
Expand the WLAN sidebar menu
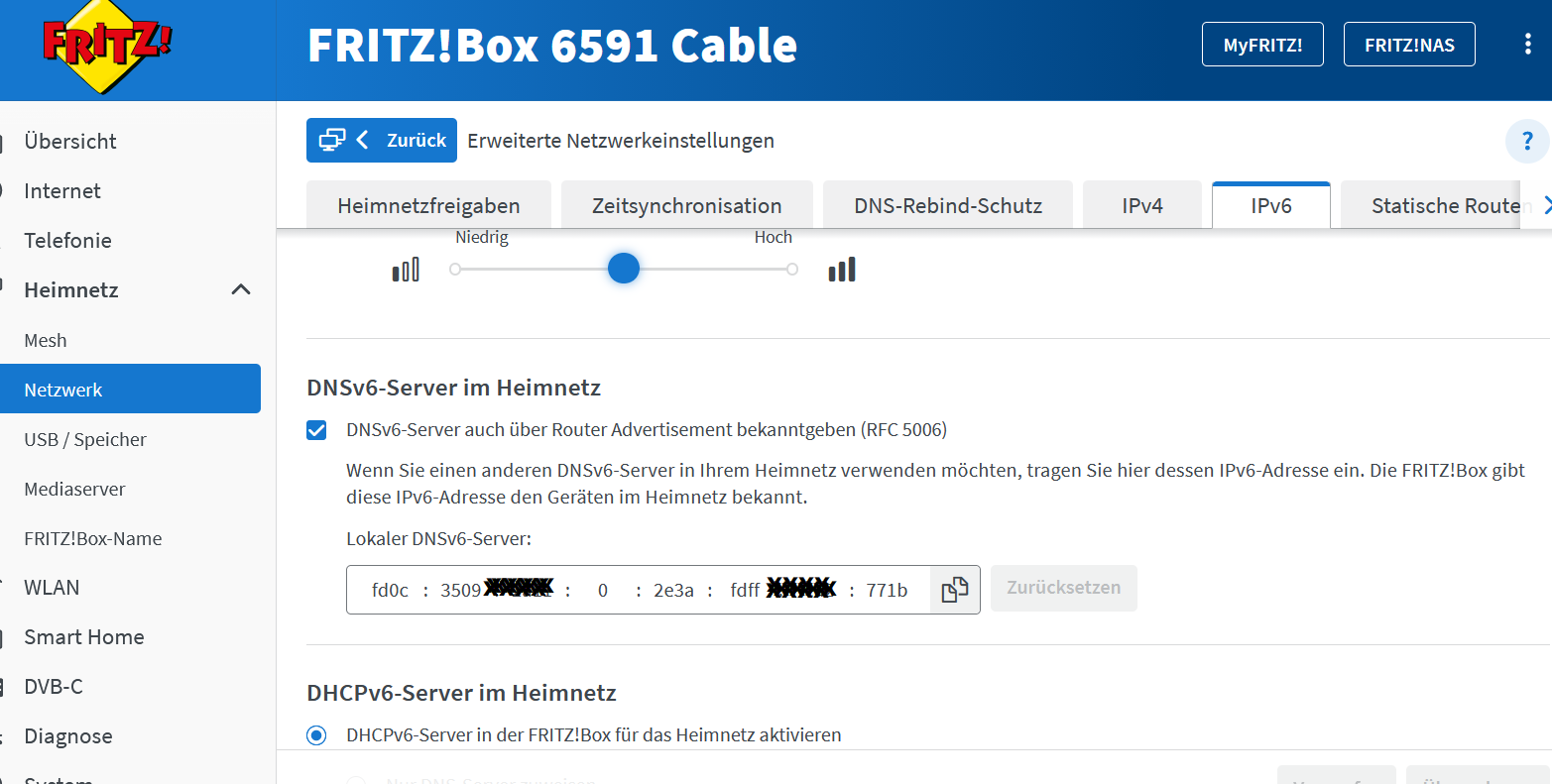click(52, 588)
